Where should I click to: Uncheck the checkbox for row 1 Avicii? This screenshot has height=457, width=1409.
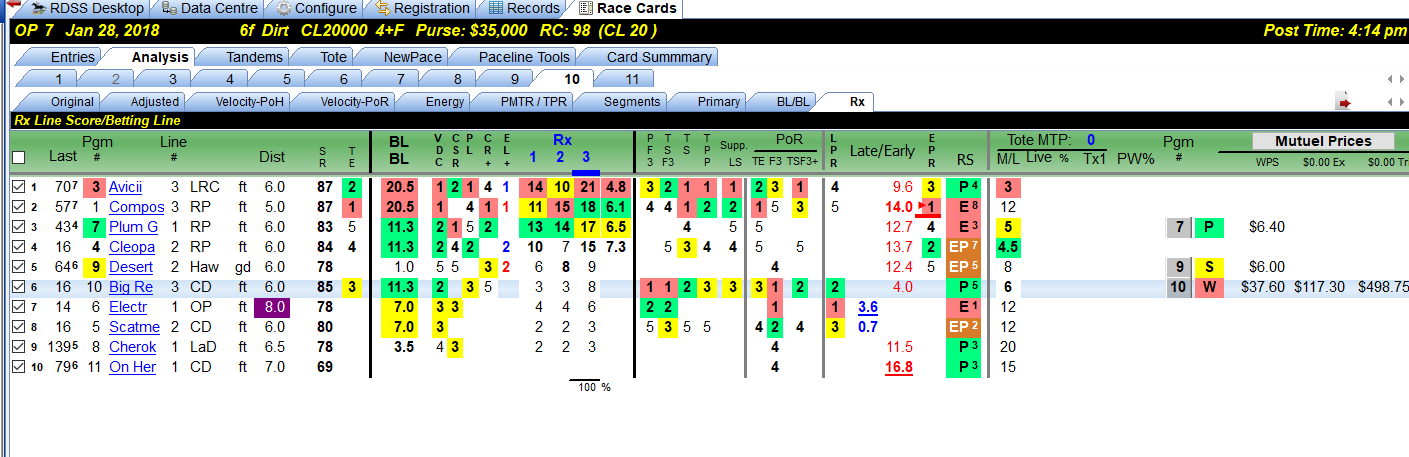click(x=18, y=187)
